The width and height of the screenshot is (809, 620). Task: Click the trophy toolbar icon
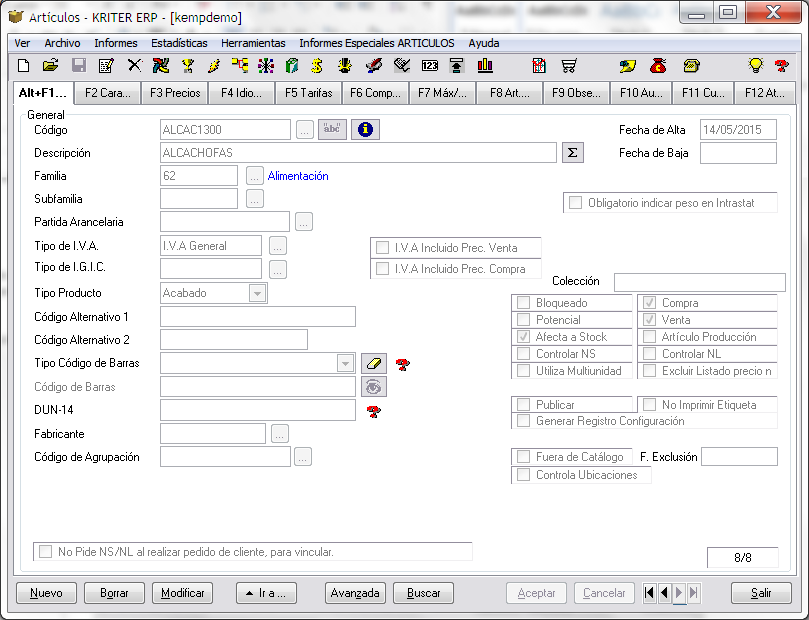coord(188,66)
